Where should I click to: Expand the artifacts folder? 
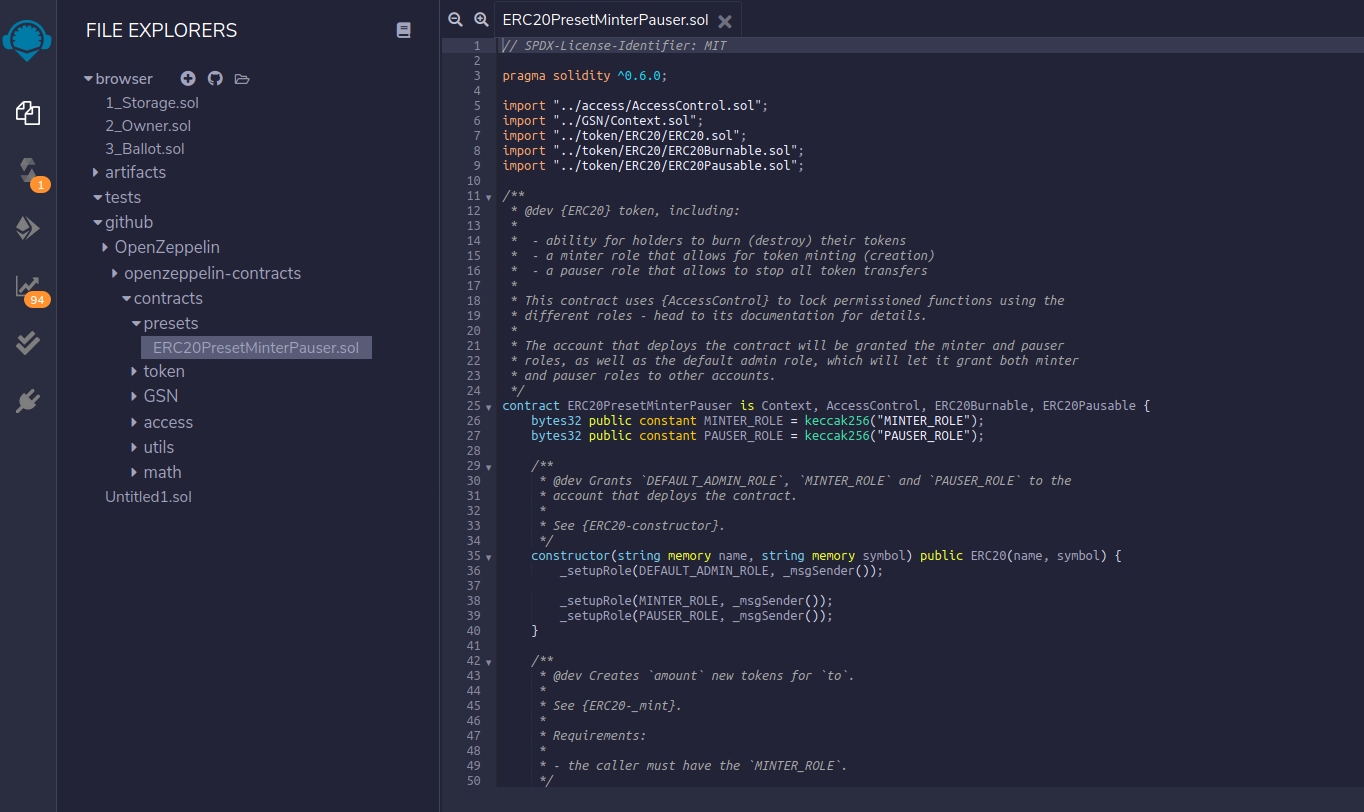[135, 172]
